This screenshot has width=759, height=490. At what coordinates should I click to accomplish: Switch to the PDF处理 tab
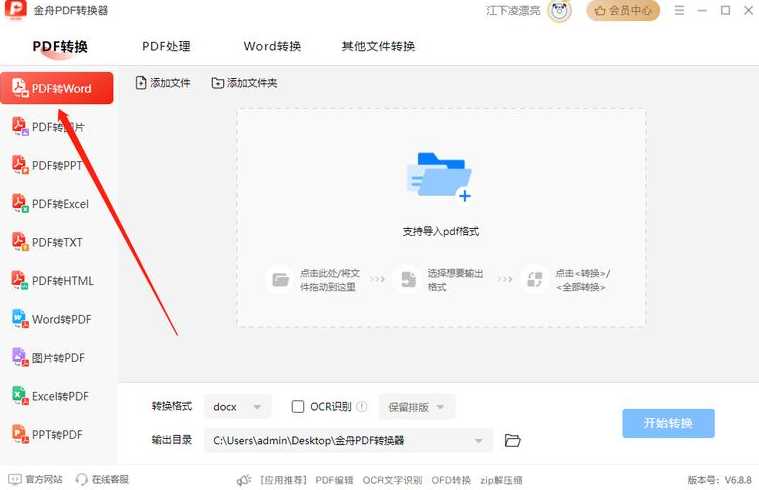click(x=166, y=46)
